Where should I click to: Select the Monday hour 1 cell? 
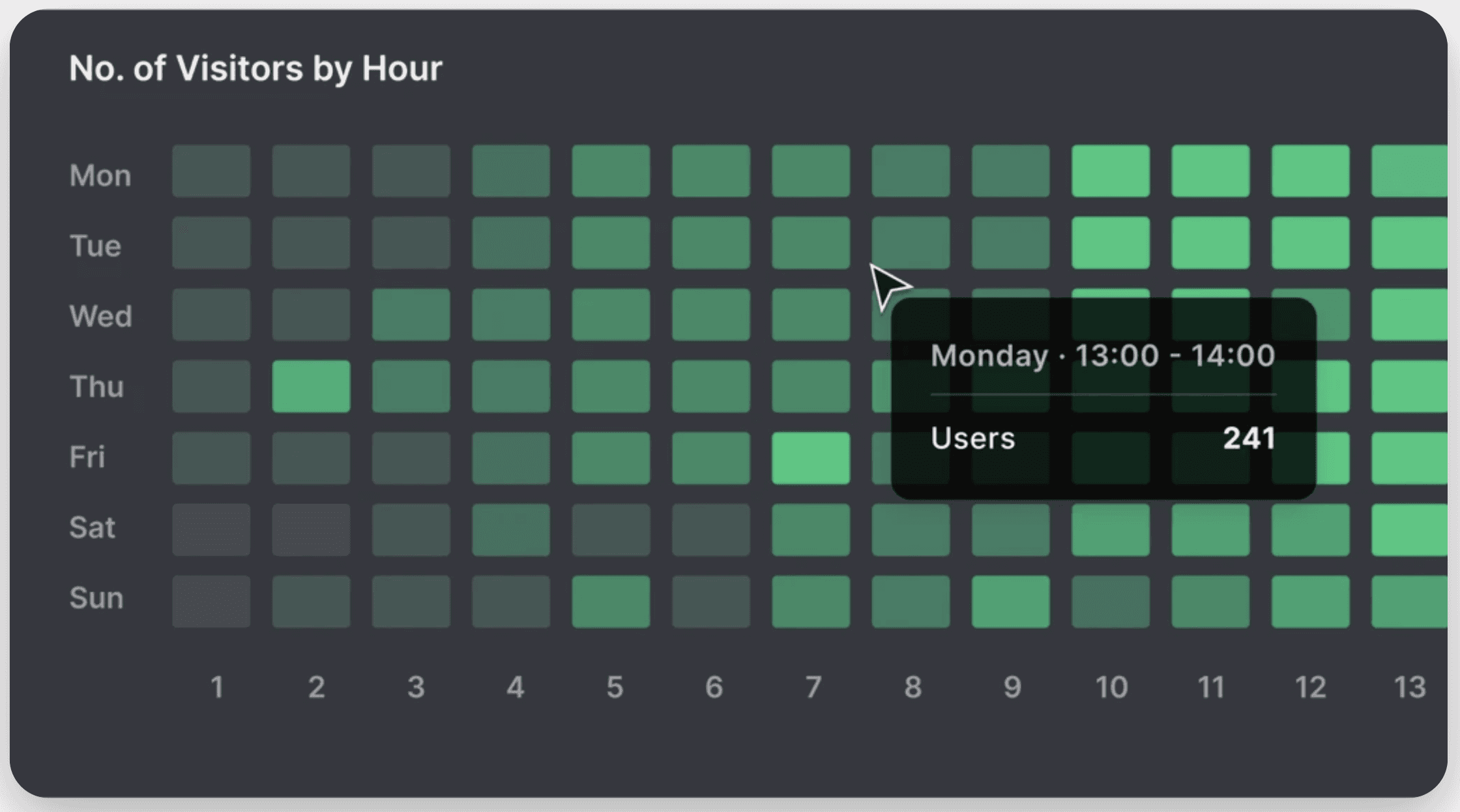(x=211, y=171)
